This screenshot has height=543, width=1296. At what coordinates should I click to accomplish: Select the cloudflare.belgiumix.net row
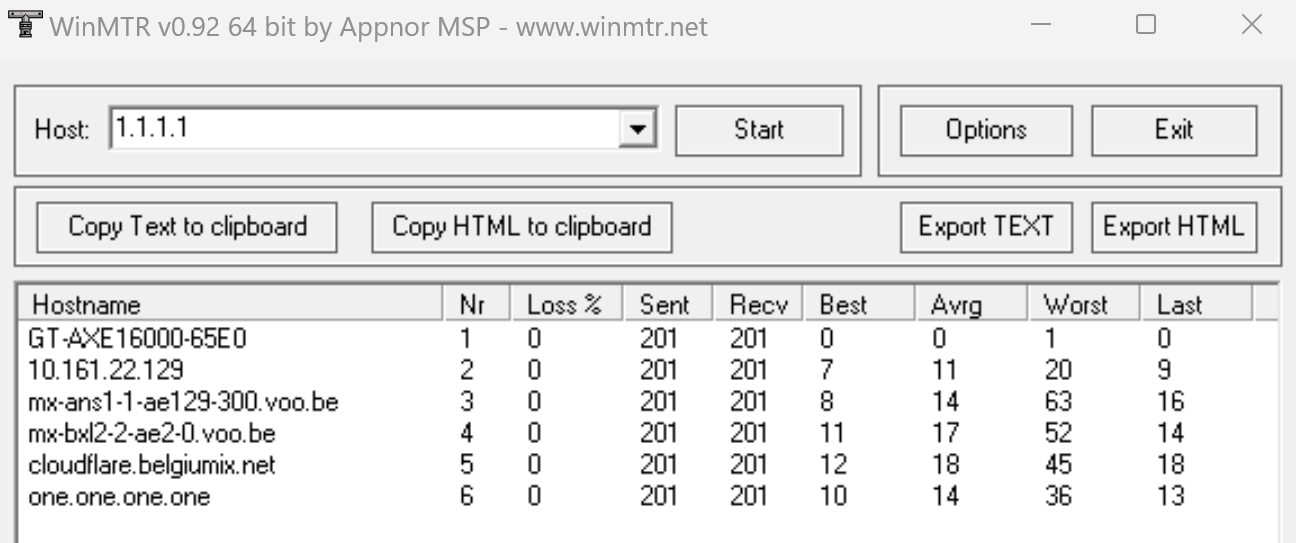[x=646, y=464]
